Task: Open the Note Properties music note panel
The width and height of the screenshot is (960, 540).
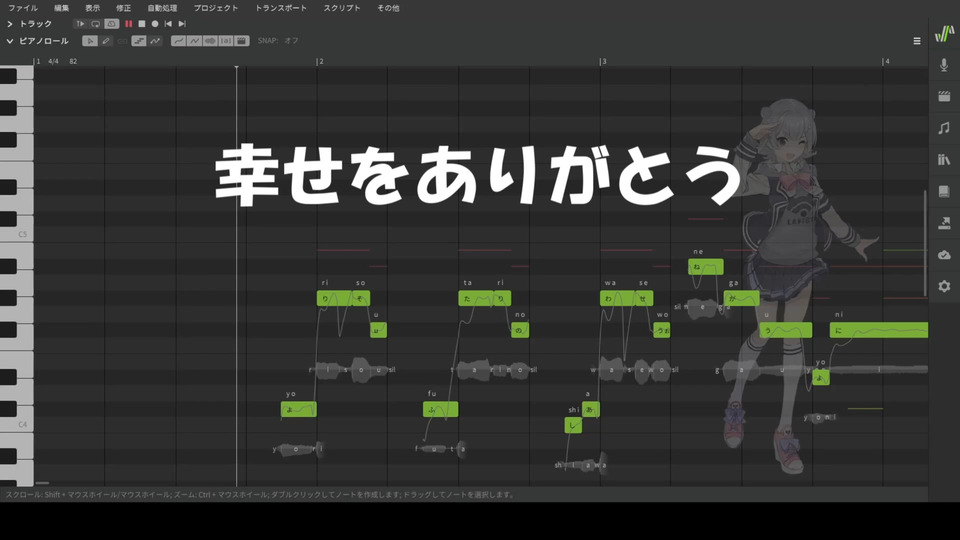Action: click(943, 128)
